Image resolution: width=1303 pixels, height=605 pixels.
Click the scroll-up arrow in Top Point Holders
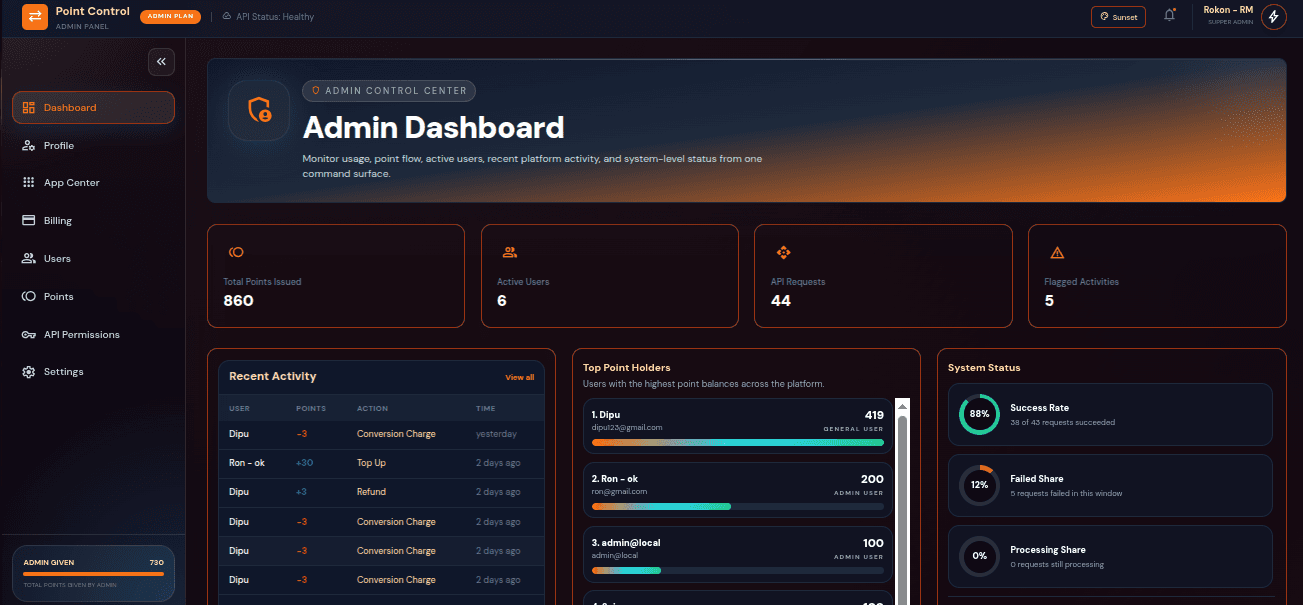[x=902, y=406]
